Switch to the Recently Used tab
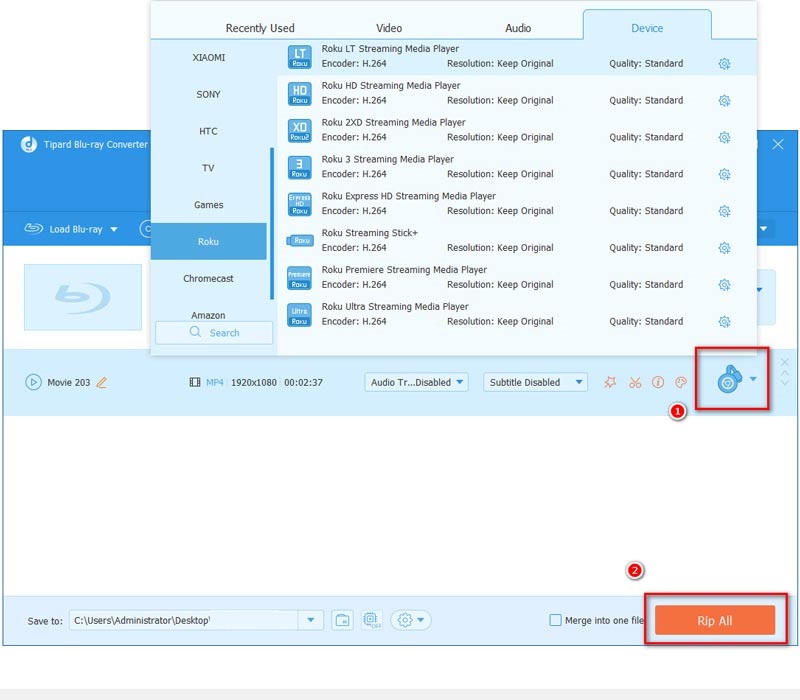 pos(260,28)
